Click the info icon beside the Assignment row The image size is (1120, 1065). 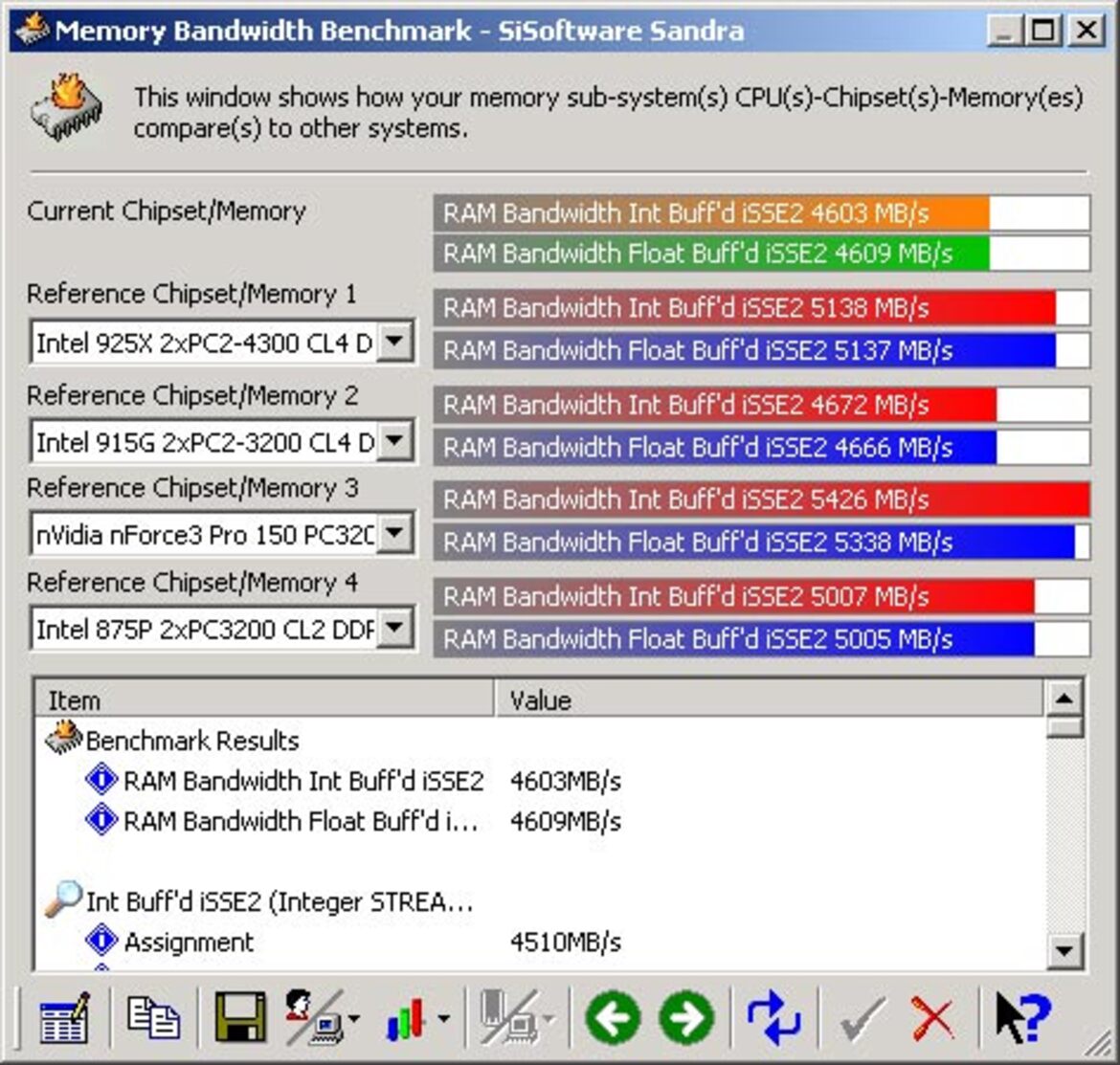click(101, 941)
